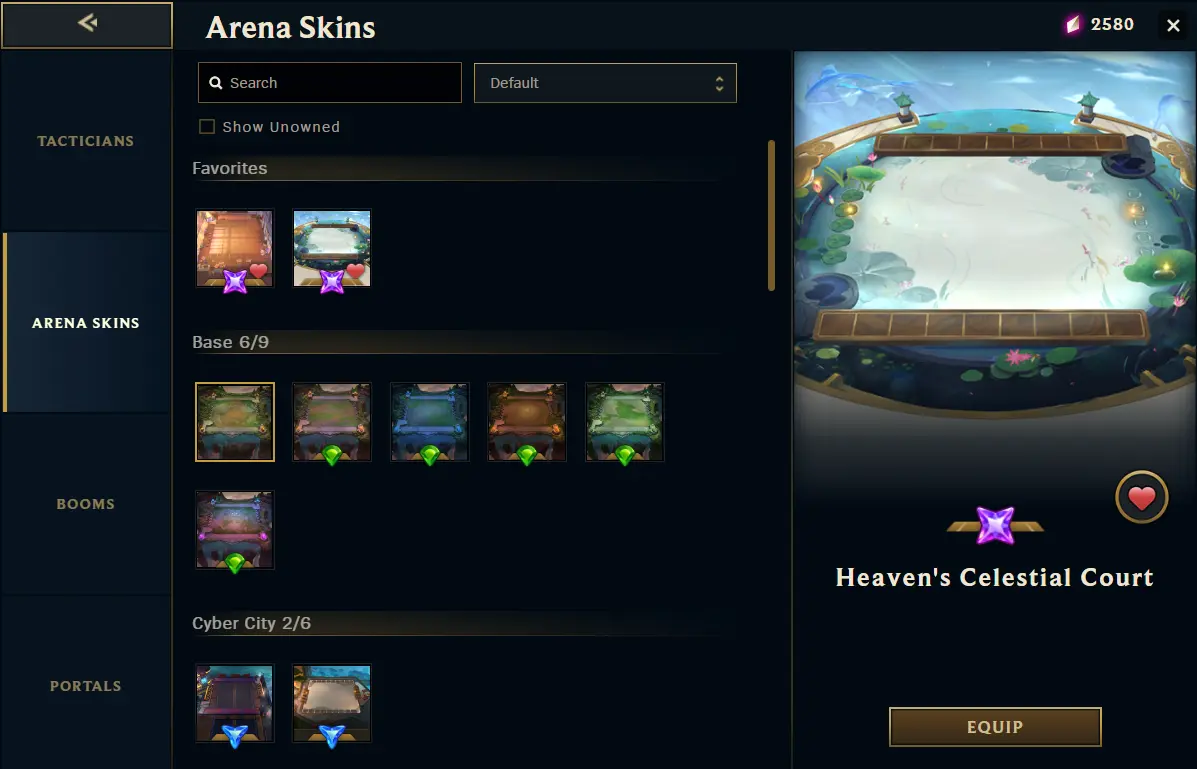Open the Tacticians tab
Image resolution: width=1197 pixels, height=769 pixels.
(86, 141)
